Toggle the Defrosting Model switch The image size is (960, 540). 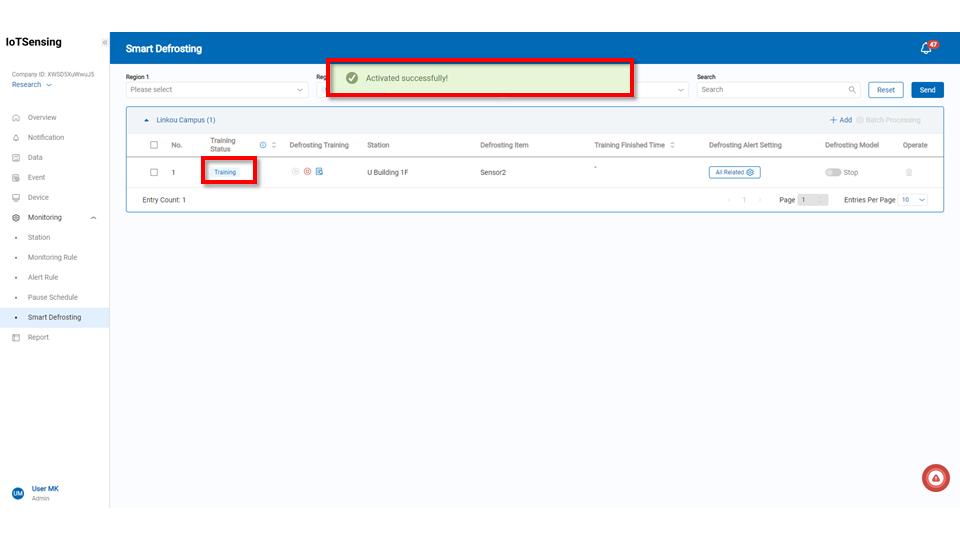pyautogui.click(x=832, y=172)
